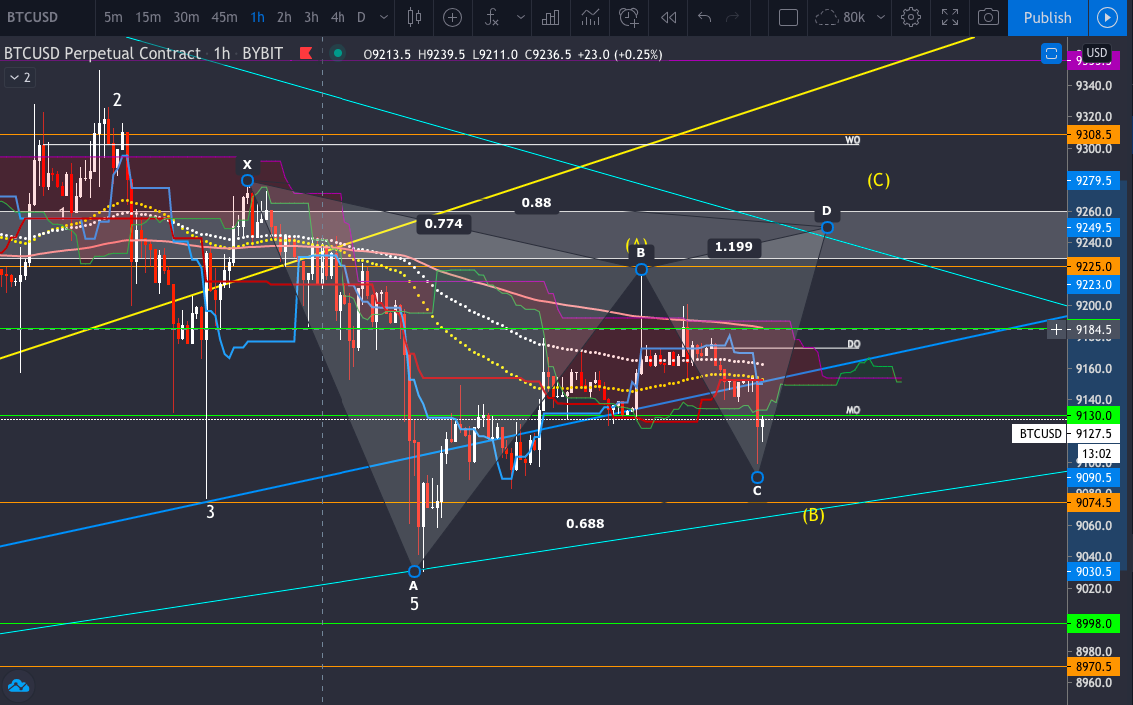Viewport: 1133px width, 705px height.
Task: Open indicator templates icon
Action: (x=590, y=17)
